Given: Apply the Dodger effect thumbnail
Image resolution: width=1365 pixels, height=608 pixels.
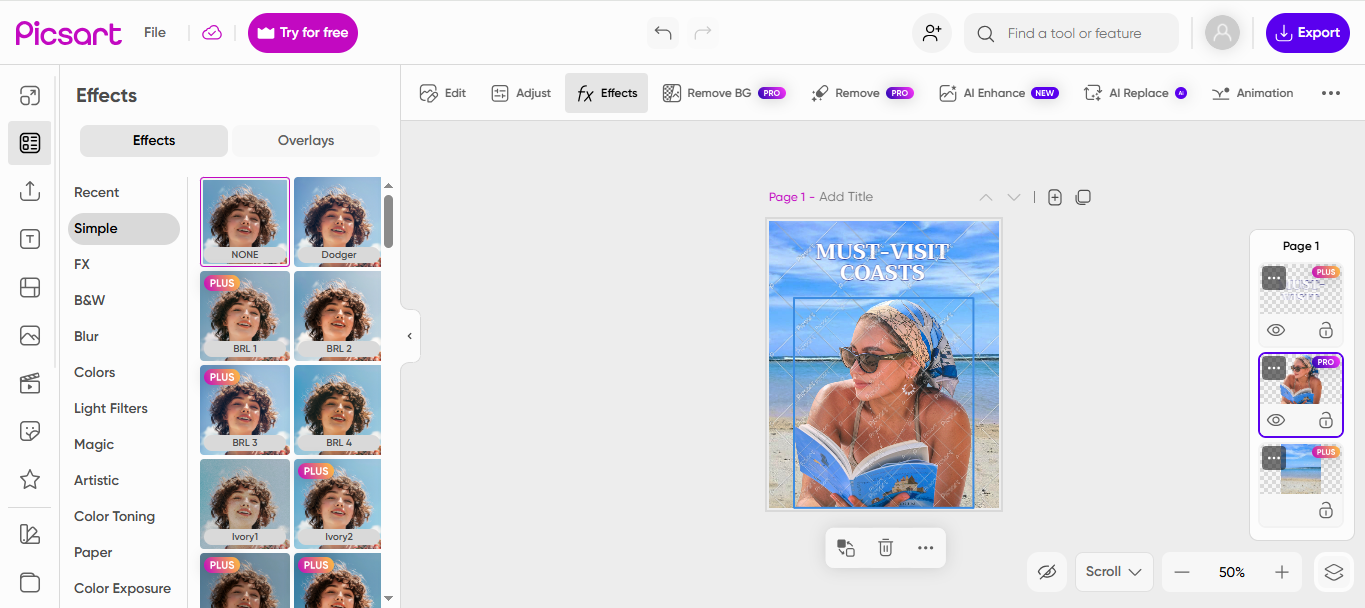Looking at the screenshot, I should coord(338,221).
